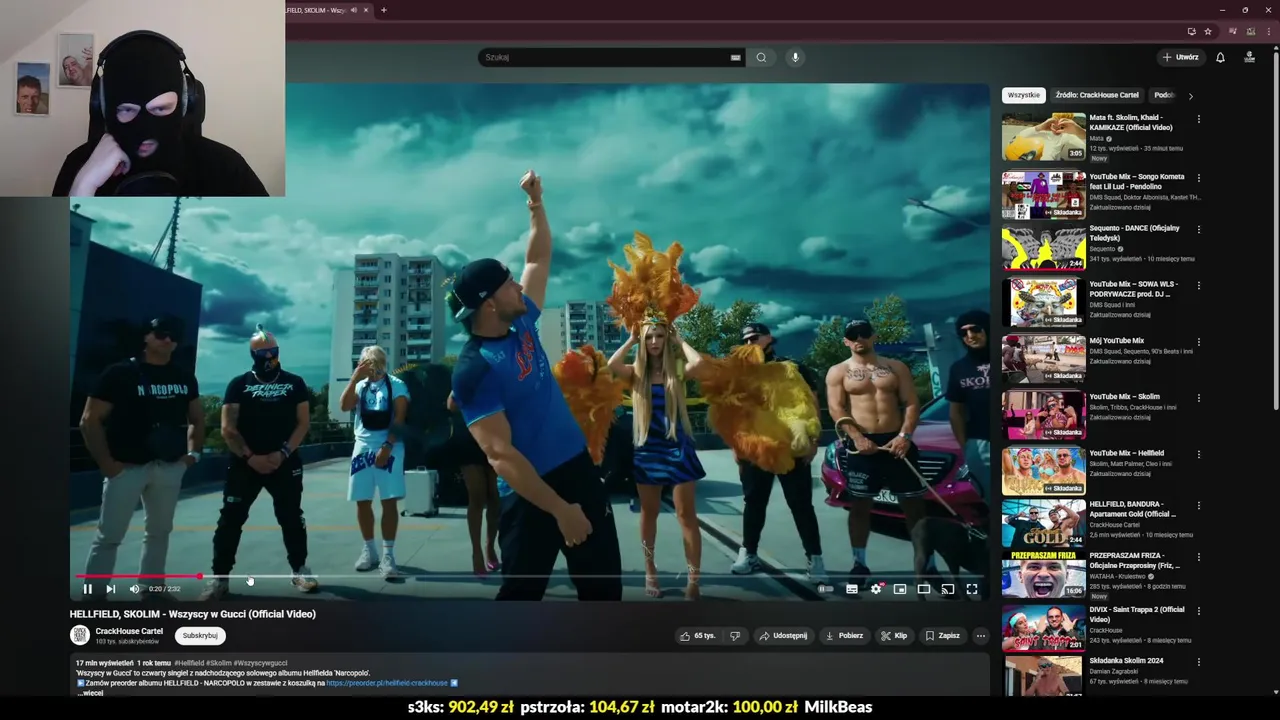Like the video with 65 tys.
Screen dimensions: 1280x720
[697, 636]
